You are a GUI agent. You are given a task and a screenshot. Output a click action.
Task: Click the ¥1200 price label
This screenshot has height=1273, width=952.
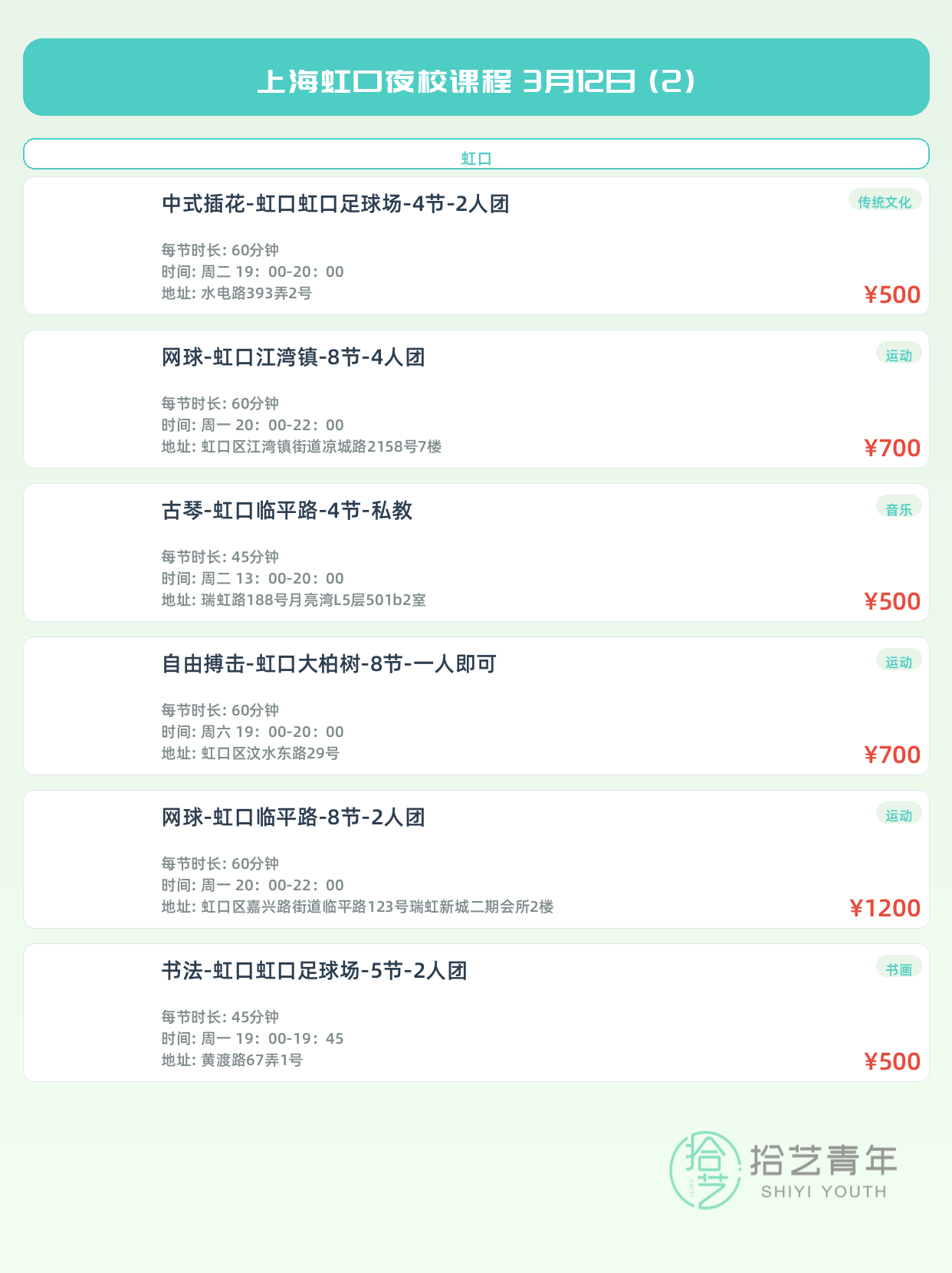point(885,908)
